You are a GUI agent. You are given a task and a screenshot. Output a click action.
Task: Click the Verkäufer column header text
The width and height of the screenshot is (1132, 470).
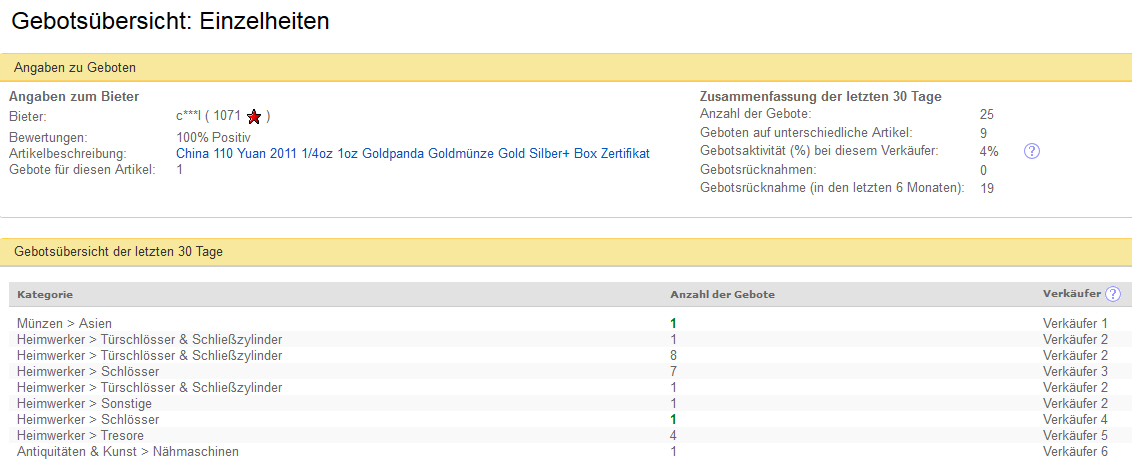(x=1071, y=294)
